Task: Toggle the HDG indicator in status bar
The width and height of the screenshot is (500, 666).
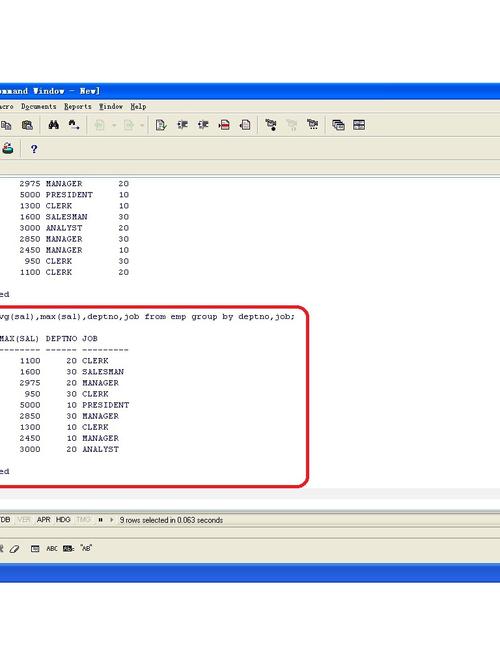Action: (63, 520)
